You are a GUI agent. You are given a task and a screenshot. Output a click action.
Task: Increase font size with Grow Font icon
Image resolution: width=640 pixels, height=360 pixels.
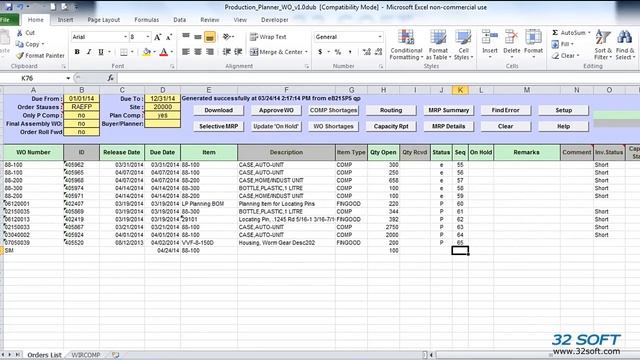(x=158, y=37)
